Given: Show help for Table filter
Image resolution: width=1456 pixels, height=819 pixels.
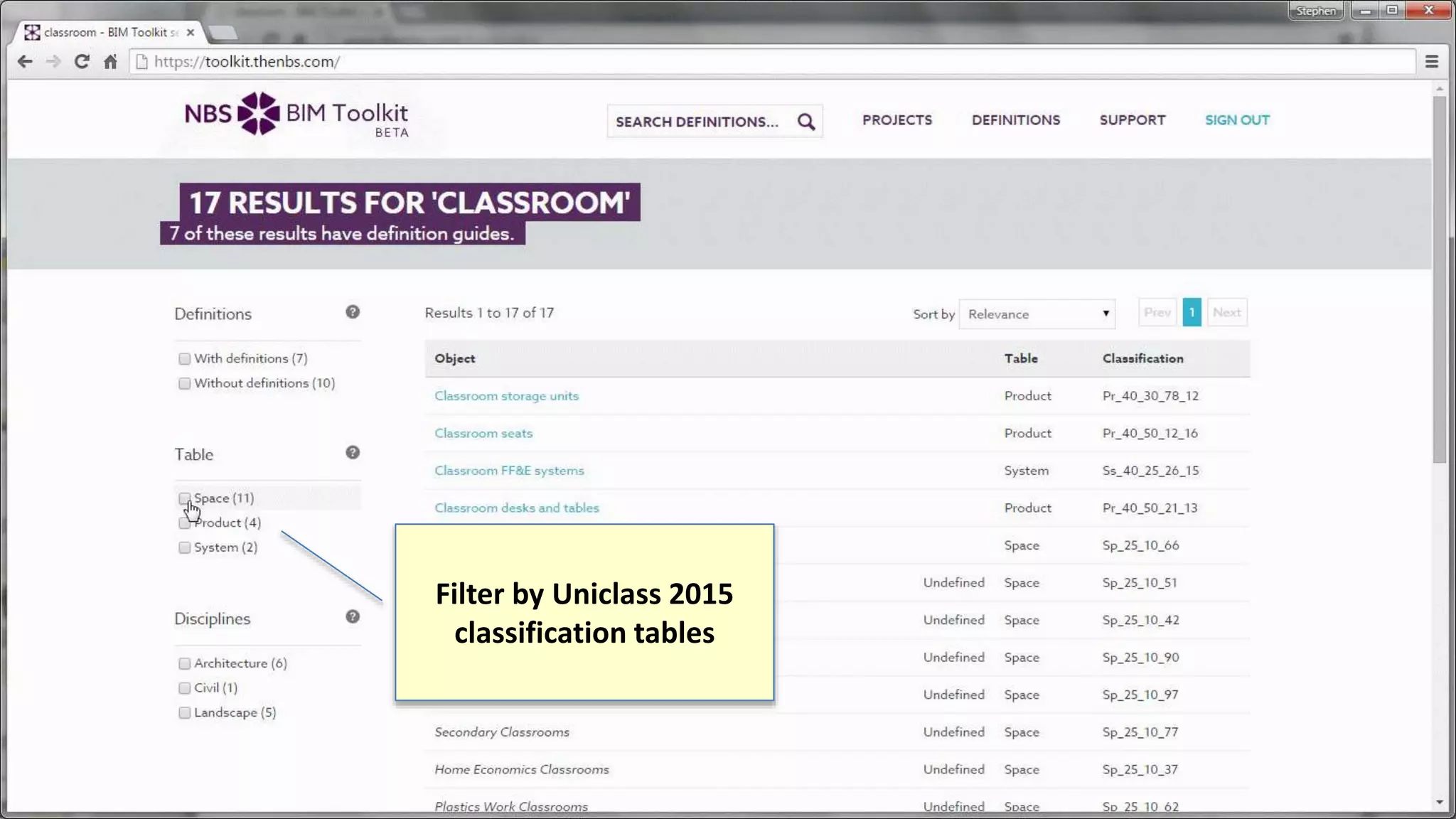Looking at the screenshot, I should click(x=353, y=453).
